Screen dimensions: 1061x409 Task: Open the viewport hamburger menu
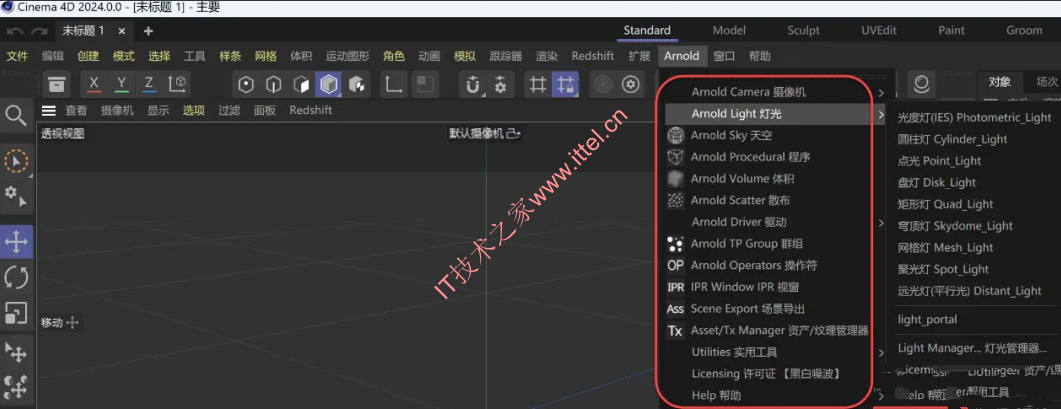(x=49, y=110)
